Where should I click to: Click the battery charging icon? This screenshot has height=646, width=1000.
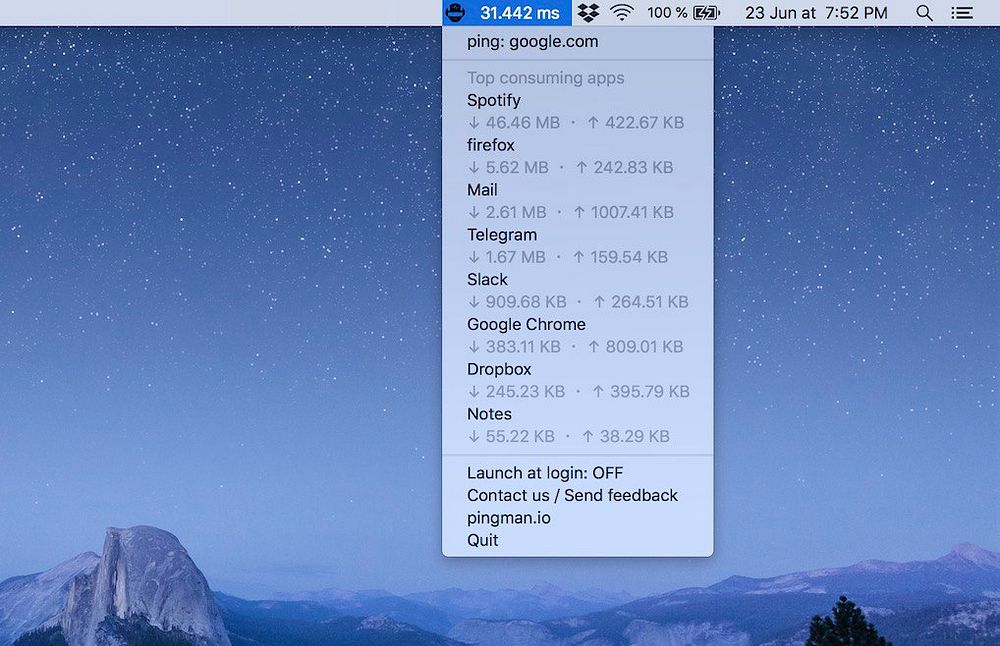pyautogui.click(x=706, y=13)
